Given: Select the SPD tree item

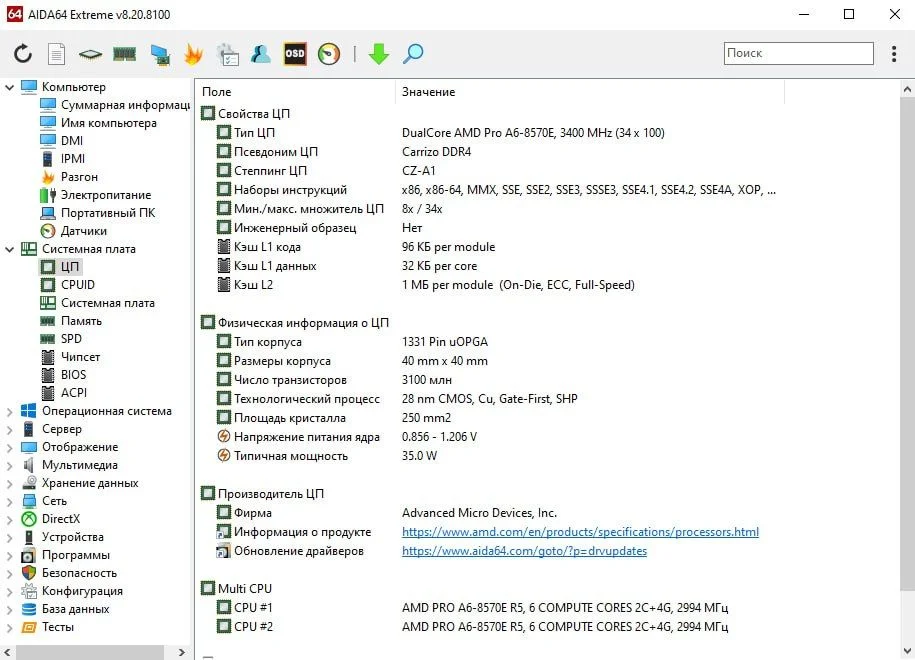Looking at the screenshot, I should tap(61, 338).
